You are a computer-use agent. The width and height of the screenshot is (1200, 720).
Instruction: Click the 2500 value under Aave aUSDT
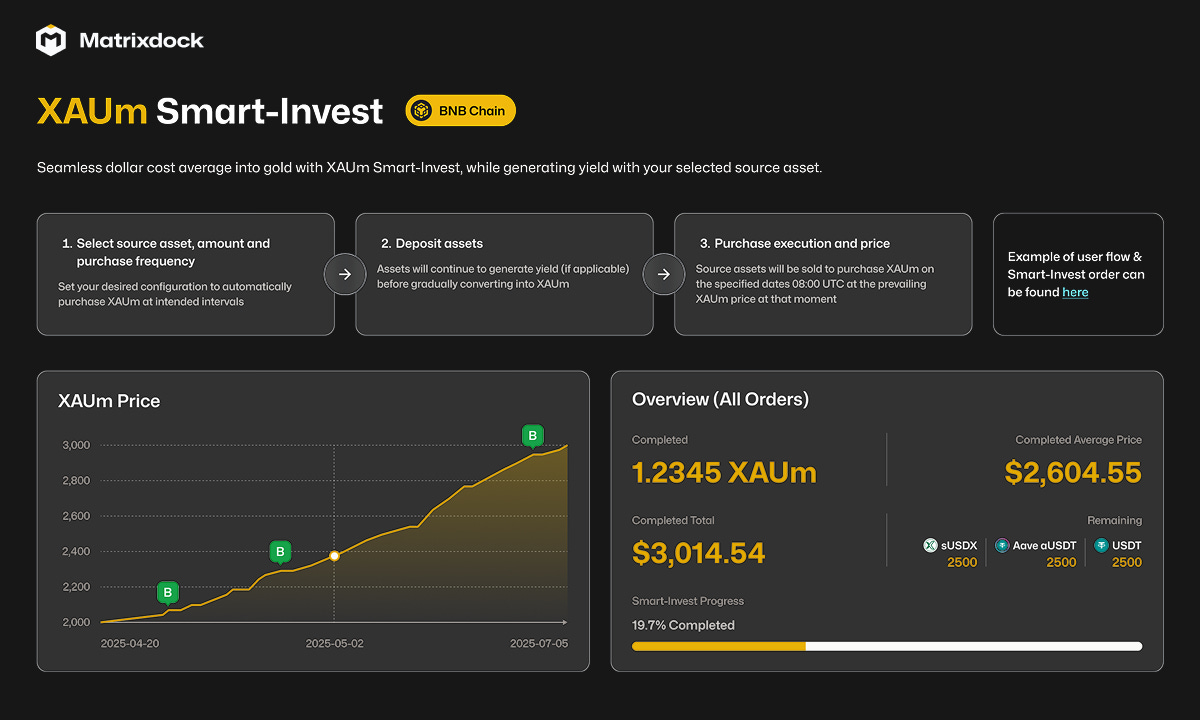[1061, 562]
